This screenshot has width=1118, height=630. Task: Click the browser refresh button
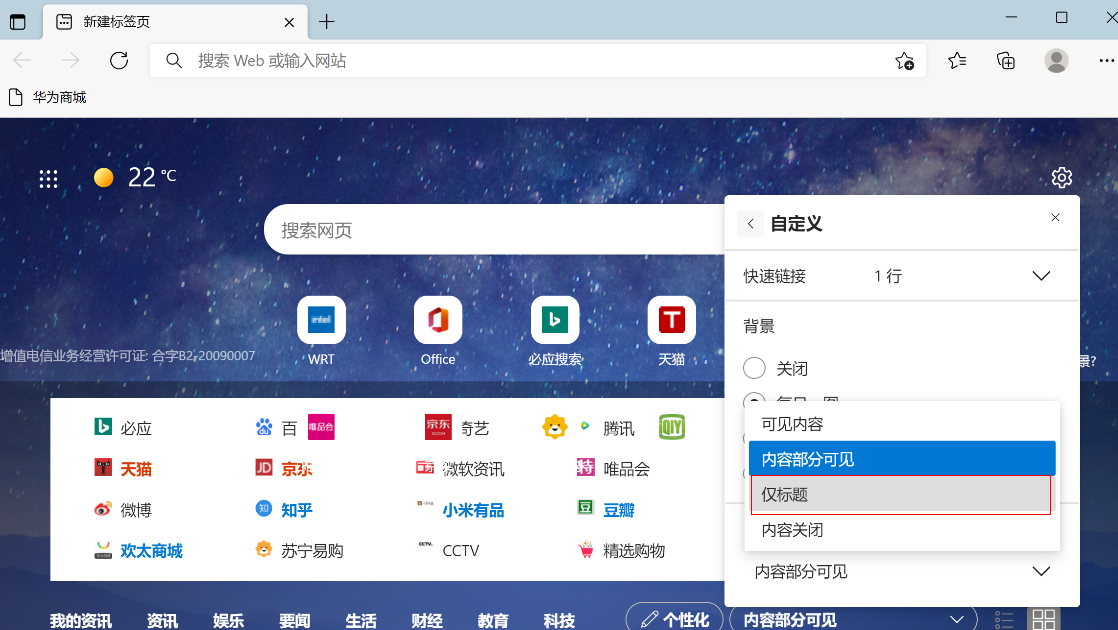point(119,61)
